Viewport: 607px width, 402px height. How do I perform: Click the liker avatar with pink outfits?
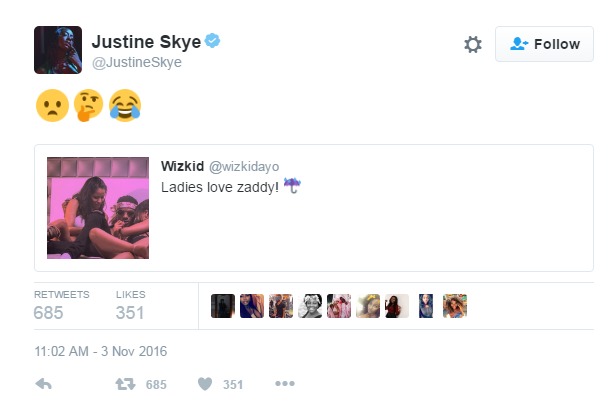pos(339,306)
